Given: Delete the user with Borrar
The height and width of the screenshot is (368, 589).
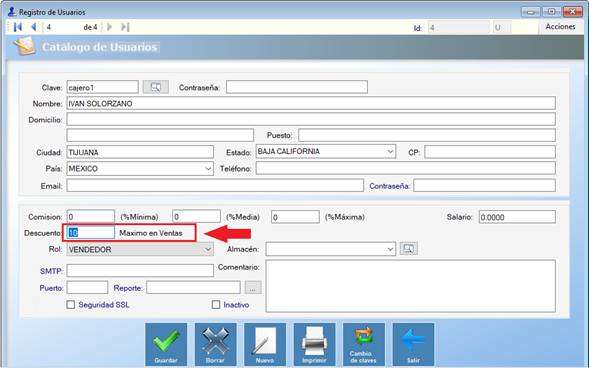Looking at the screenshot, I should (216, 345).
